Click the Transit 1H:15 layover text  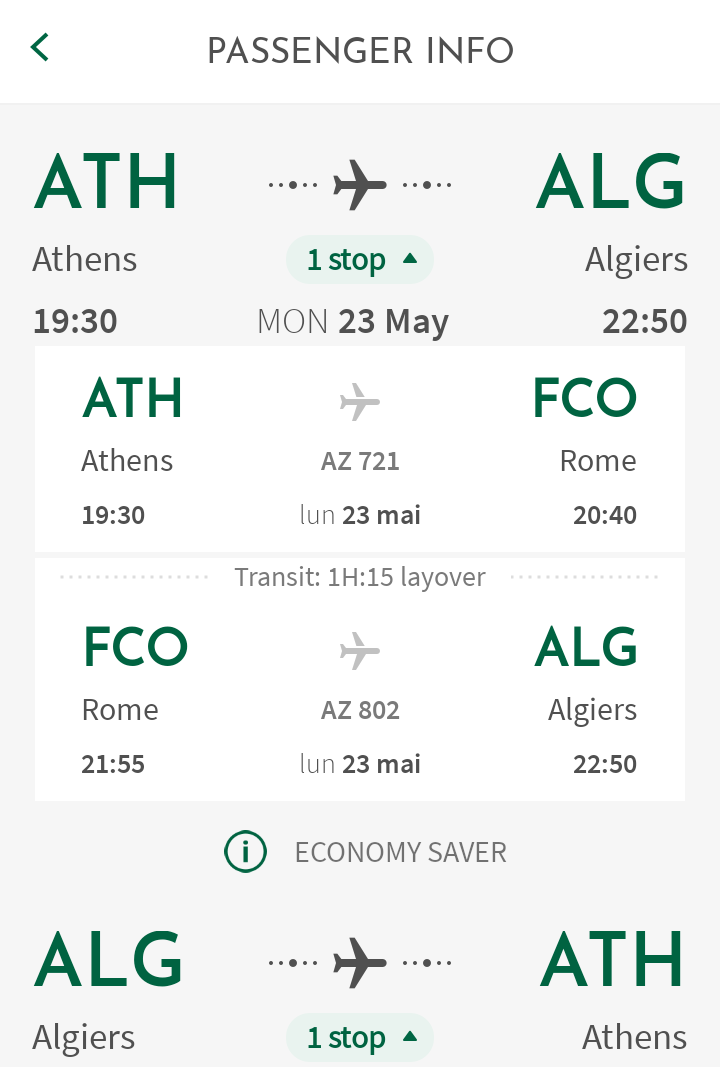tap(360, 577)
